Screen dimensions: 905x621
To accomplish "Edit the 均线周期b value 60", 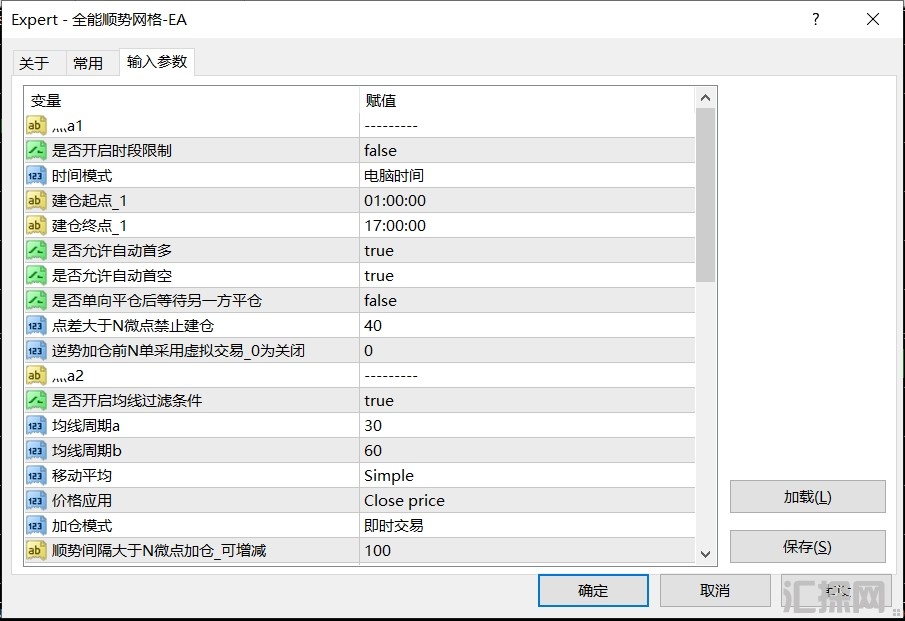I will [526, 450].
